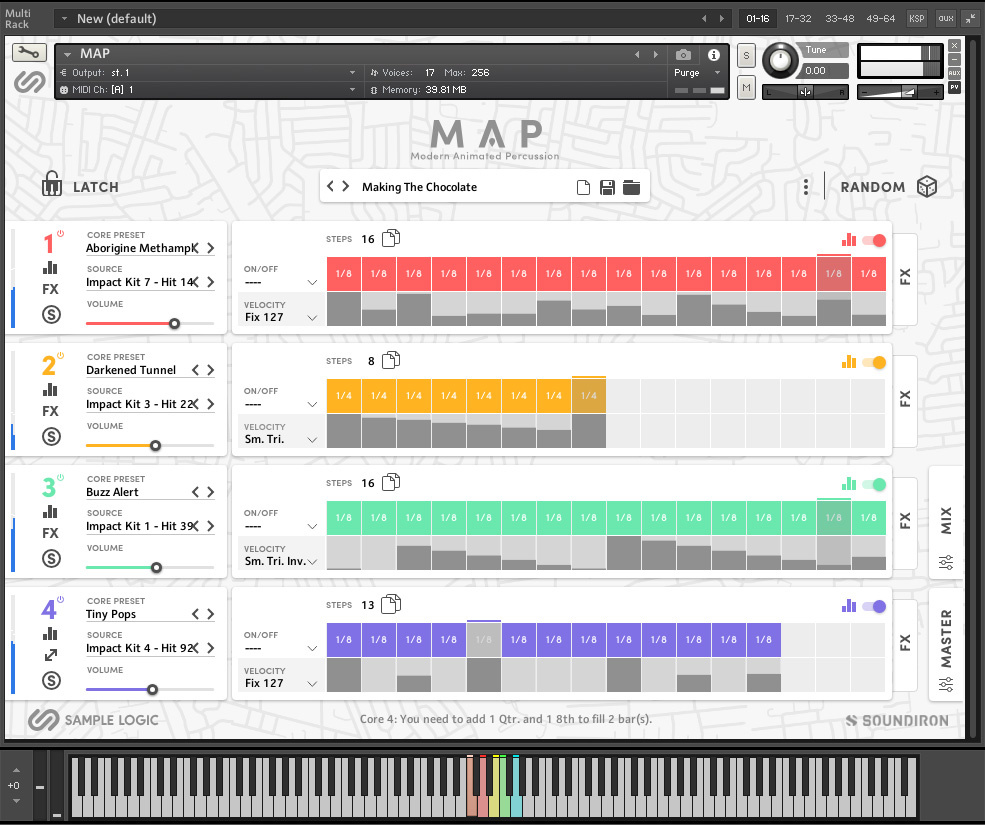Image resolution: width=985 pixels, height=825 pixels.
Task: Adjust Core 1 red volume slider
Action: coord(175,323)
